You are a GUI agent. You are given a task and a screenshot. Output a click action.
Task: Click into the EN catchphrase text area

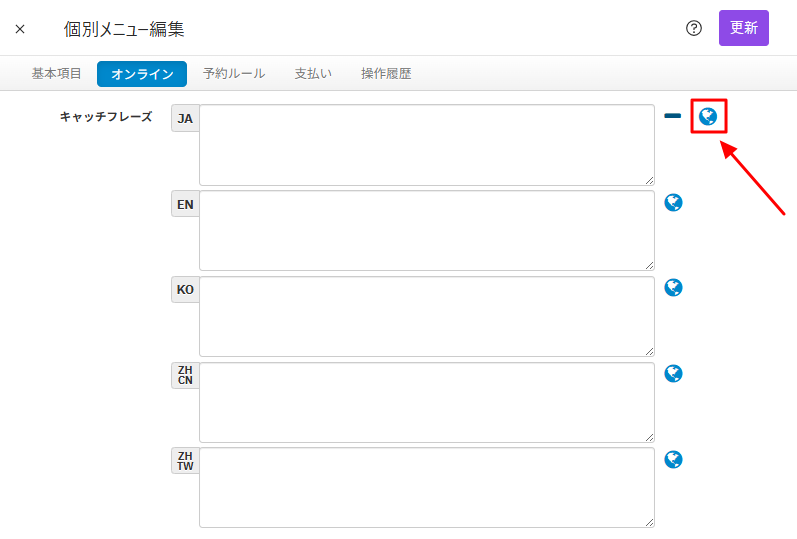coord(426,231)
